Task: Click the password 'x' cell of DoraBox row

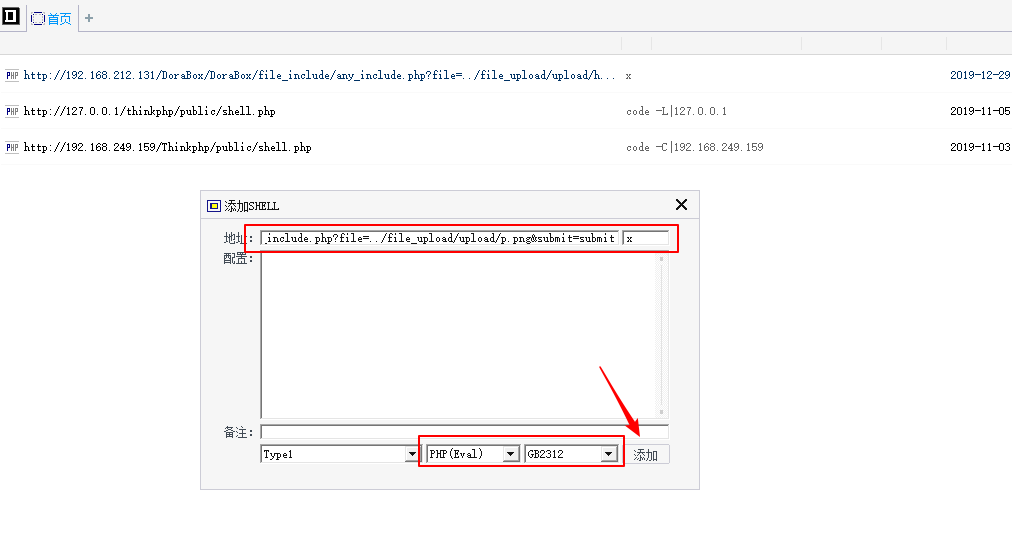Action: click(x=629, y=76)
